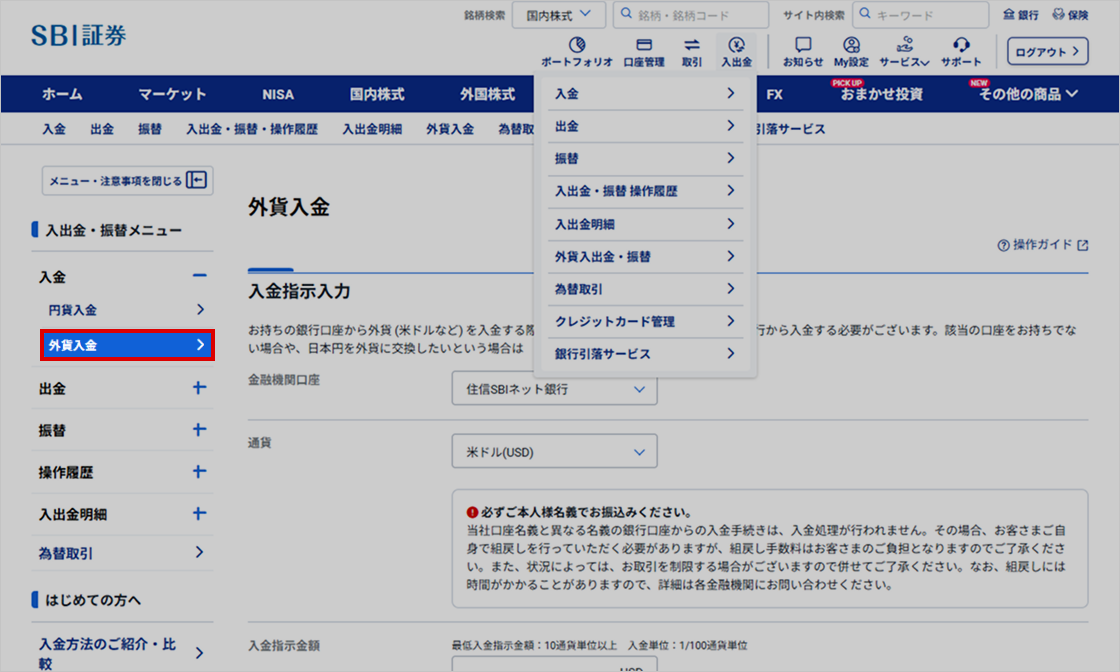Click the 銘柄・銘柄コード search field
This screenshot has width=1120, height=672.
point(690,15)
